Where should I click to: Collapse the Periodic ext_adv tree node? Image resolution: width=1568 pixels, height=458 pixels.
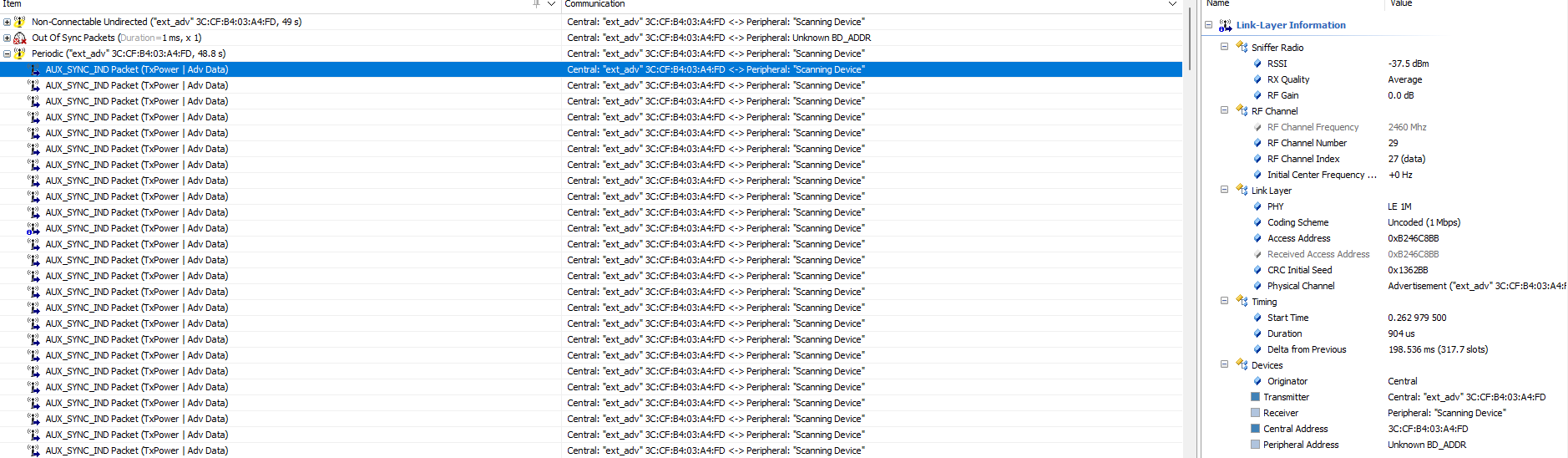point(7,53)
